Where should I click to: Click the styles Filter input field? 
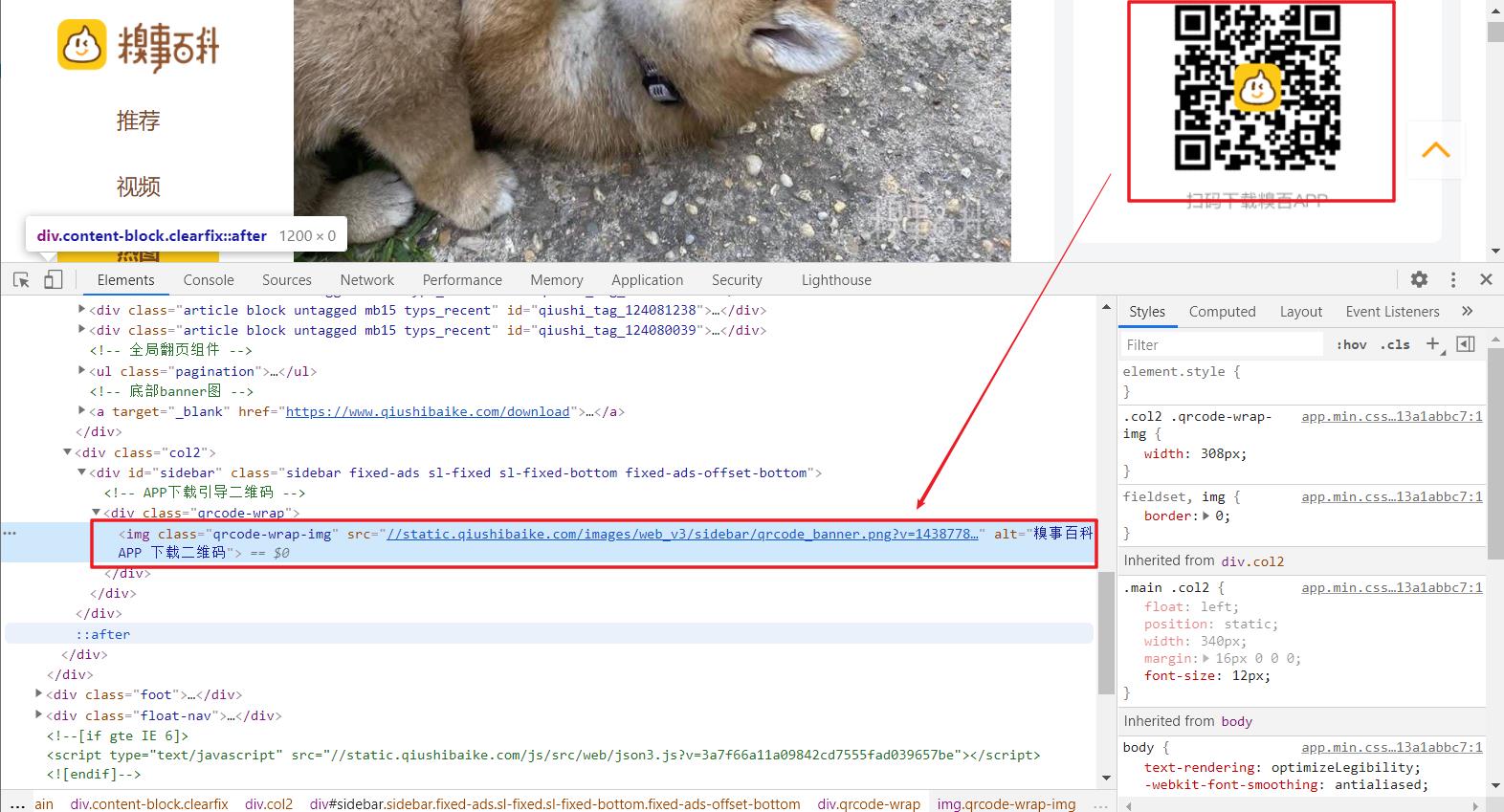[x=1222, y=344]
